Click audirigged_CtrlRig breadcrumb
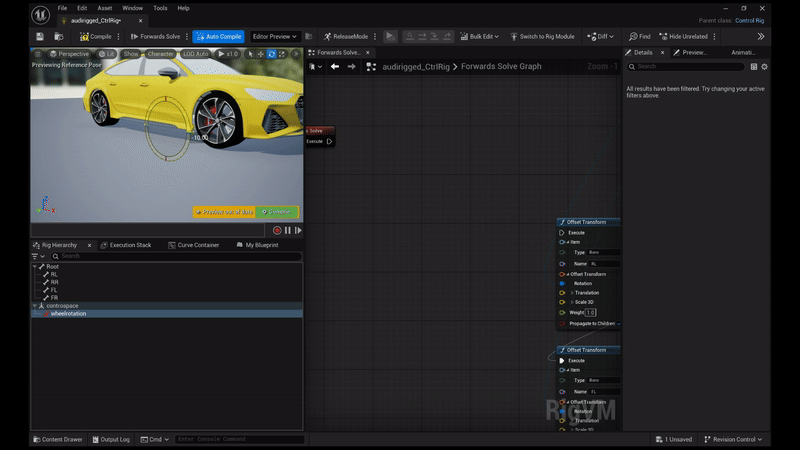800x450 pixels. [416, 66]
